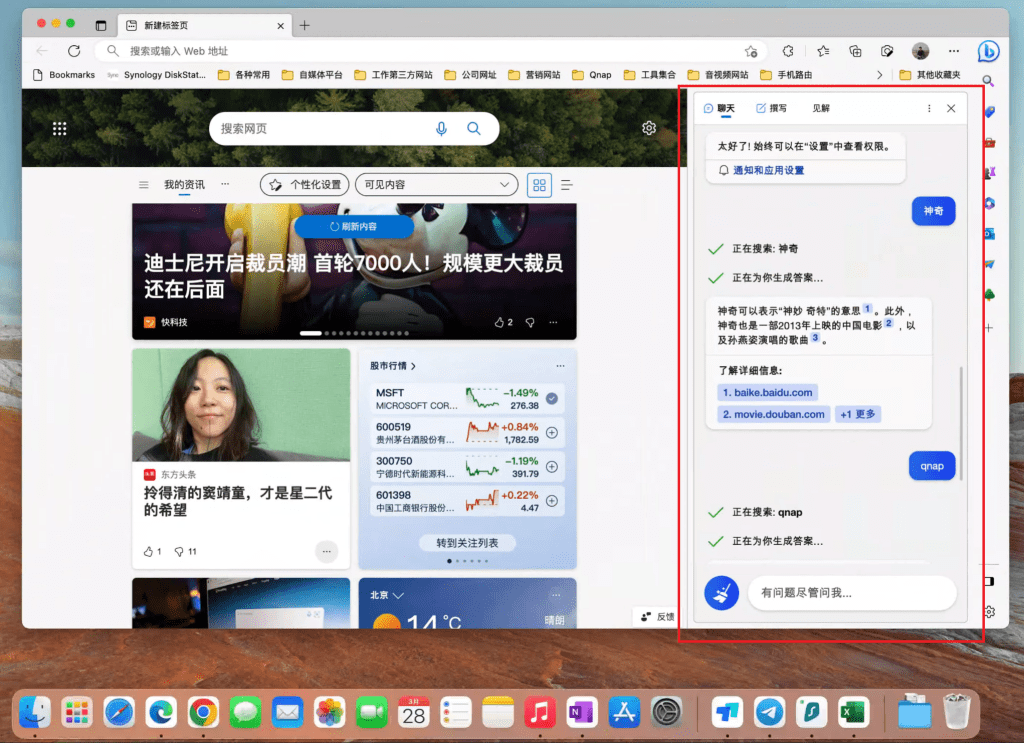Viewport: 1024px width, 743px height.
Task: Click the profile avatar in the toolbar
Action: click(x=920, y=51)
